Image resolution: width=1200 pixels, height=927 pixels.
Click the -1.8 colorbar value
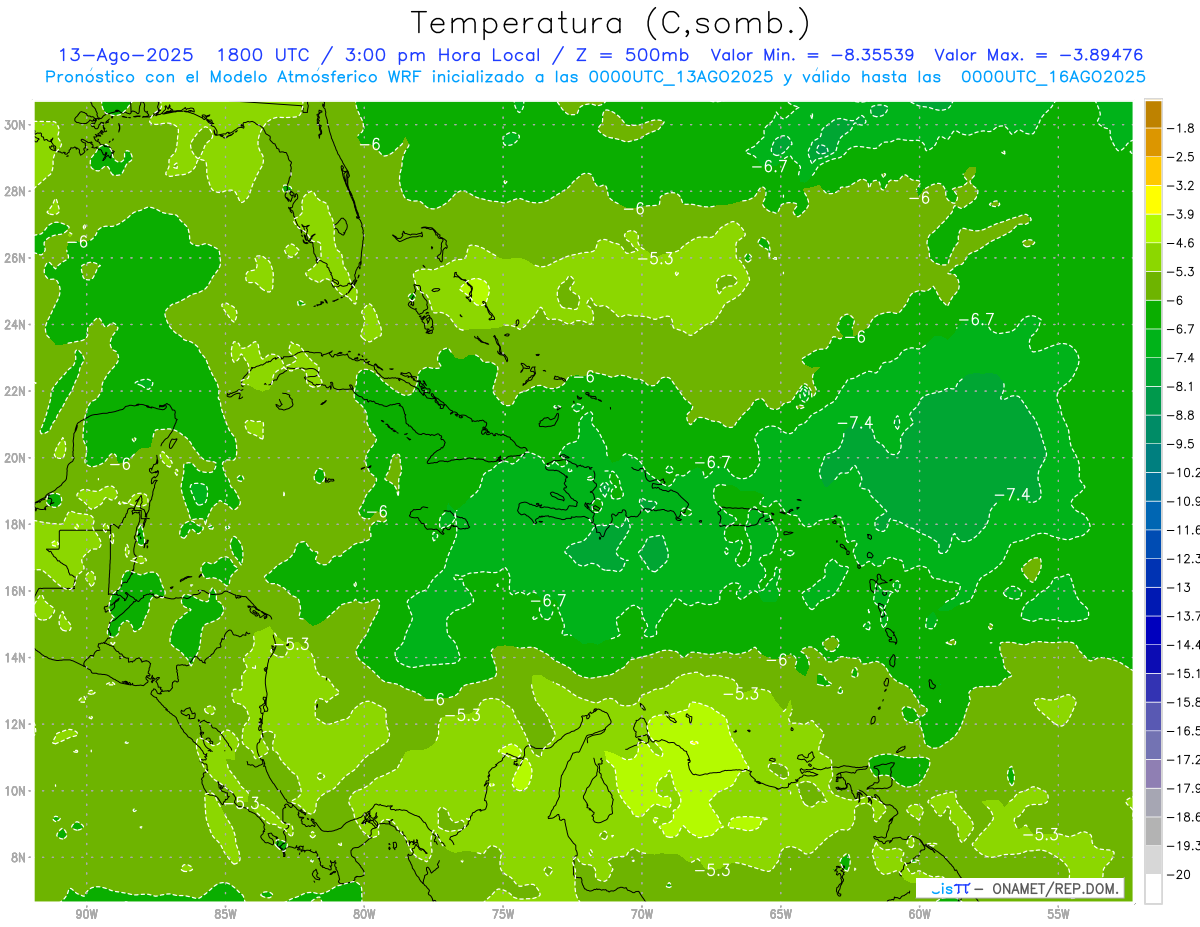coord(1181,128)
